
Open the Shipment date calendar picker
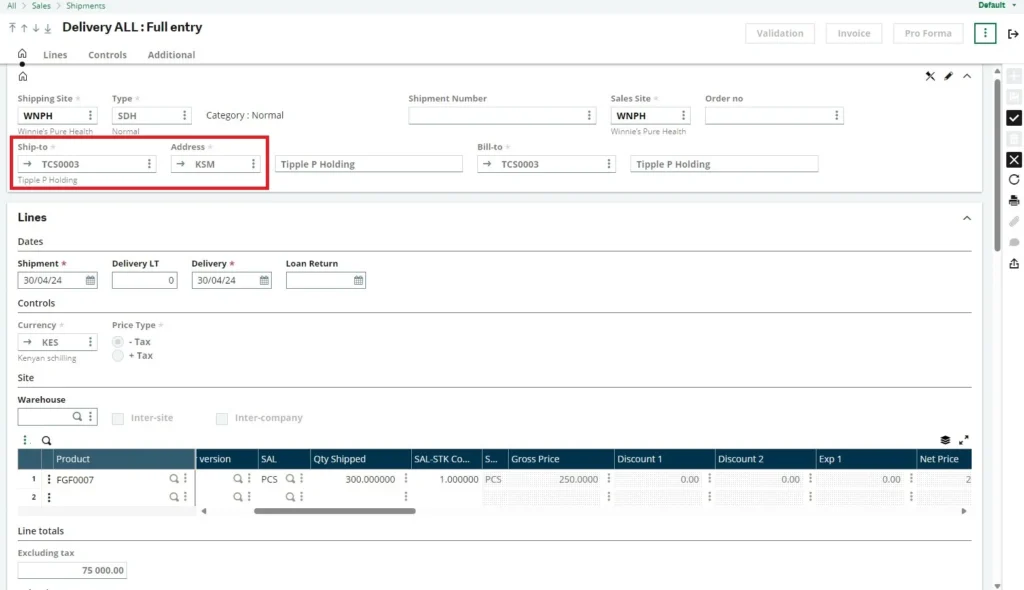click(x=90, y=281)
